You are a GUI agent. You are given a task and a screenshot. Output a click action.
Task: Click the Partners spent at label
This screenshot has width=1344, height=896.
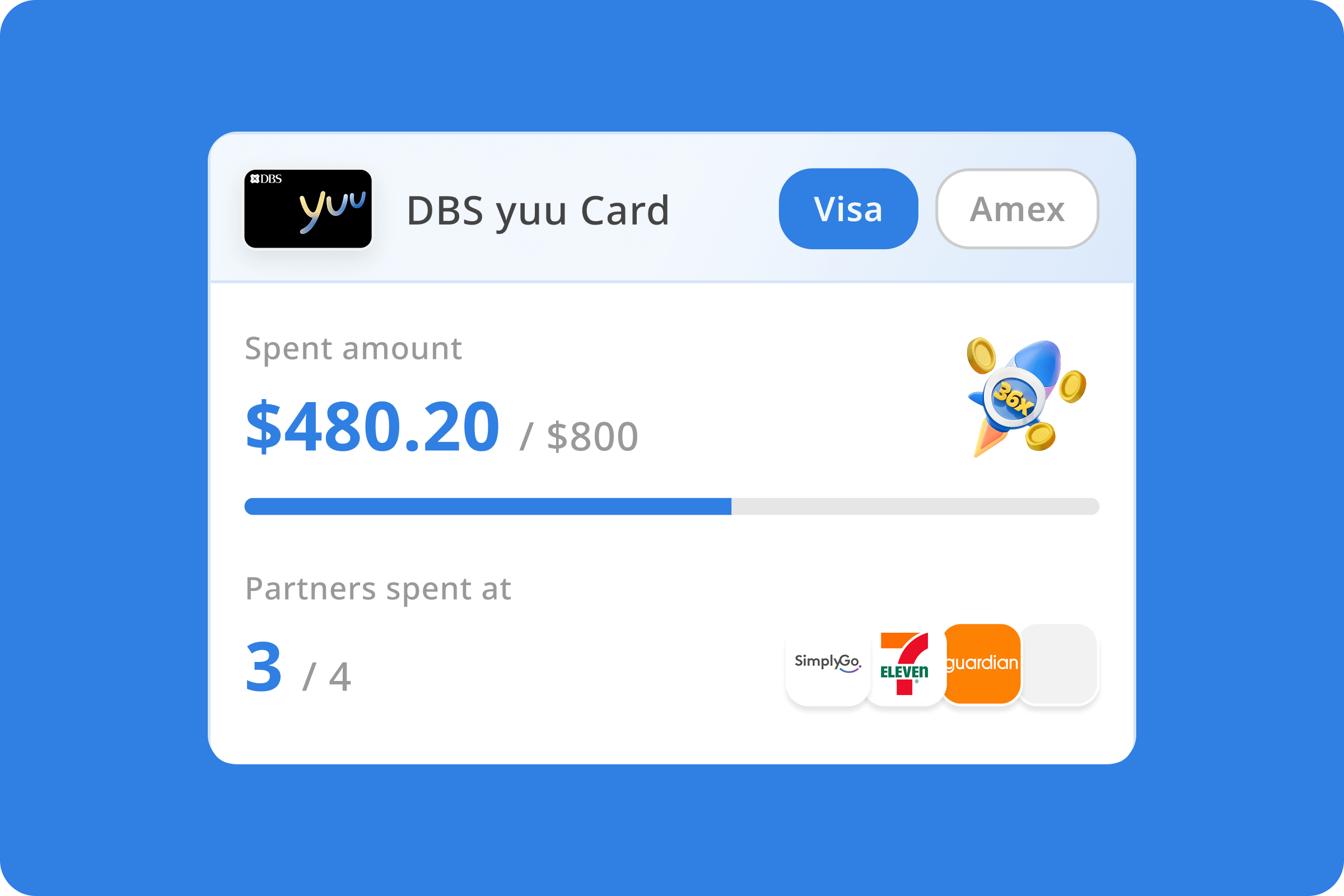click(377, 589)
